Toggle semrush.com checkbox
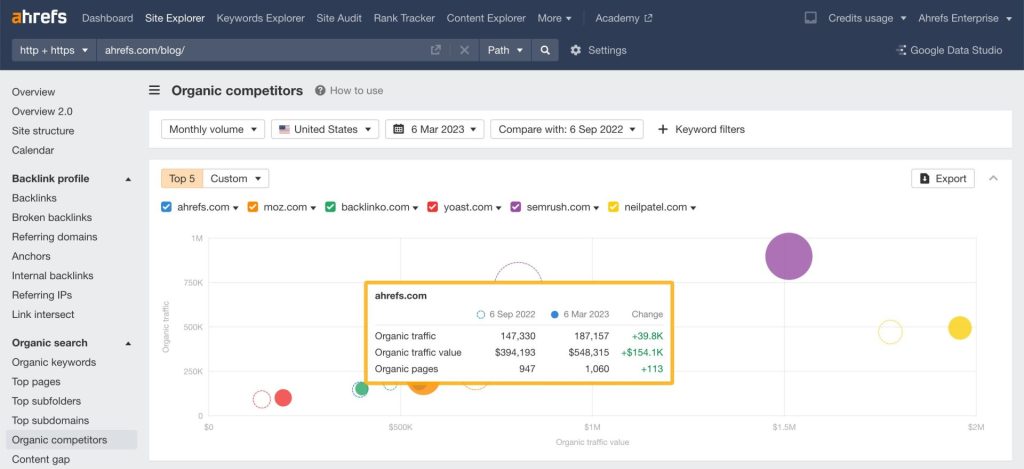This screenshot has height=469, width=1024. 515,207
